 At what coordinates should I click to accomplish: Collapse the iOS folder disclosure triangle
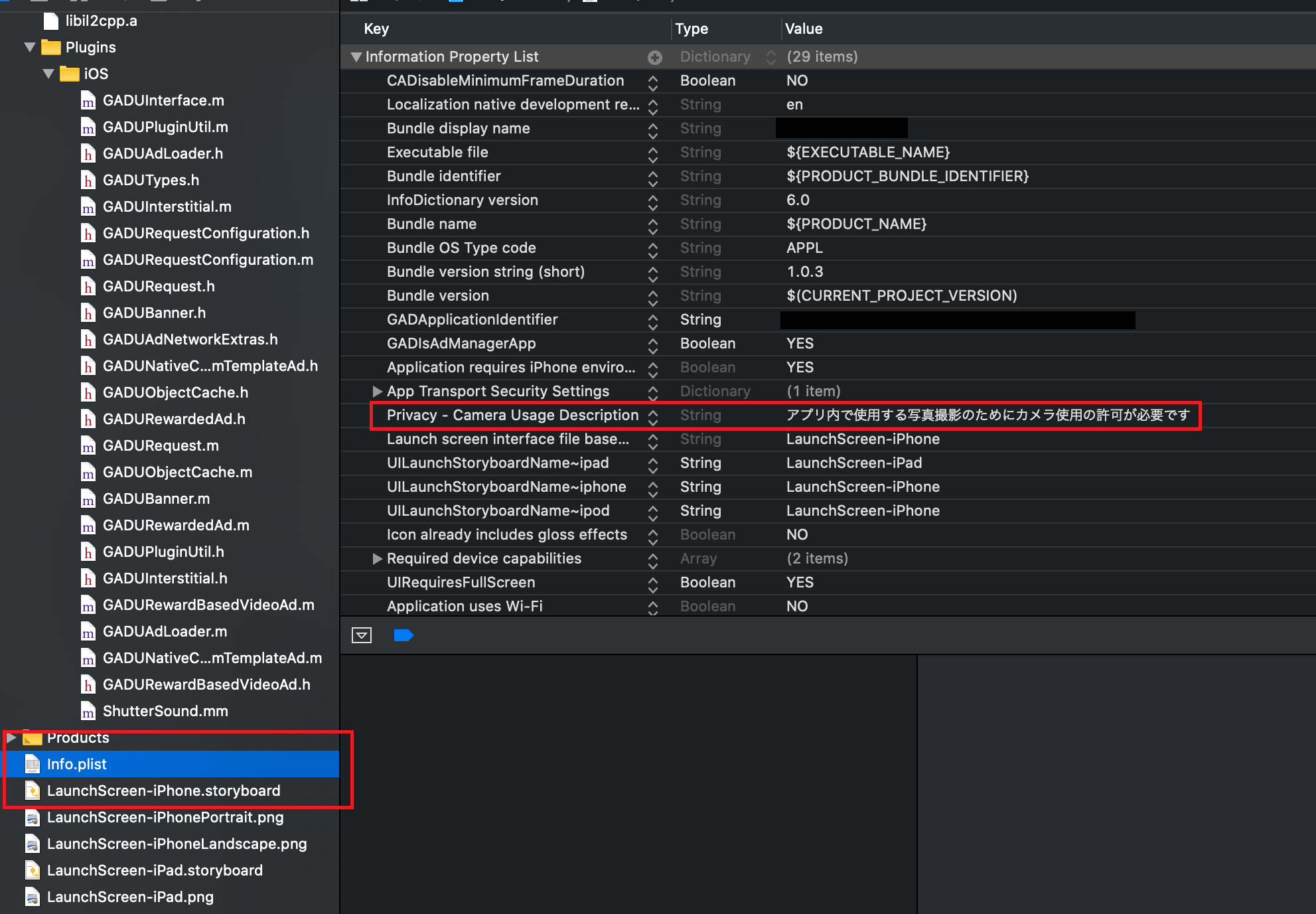pos(48,74)
